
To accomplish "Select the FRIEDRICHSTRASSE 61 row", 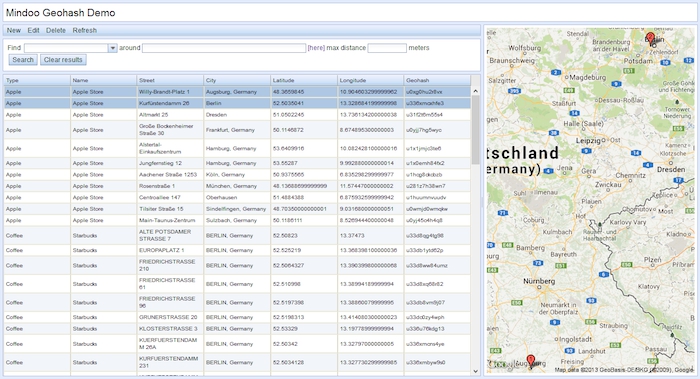I will click(237, 284).
